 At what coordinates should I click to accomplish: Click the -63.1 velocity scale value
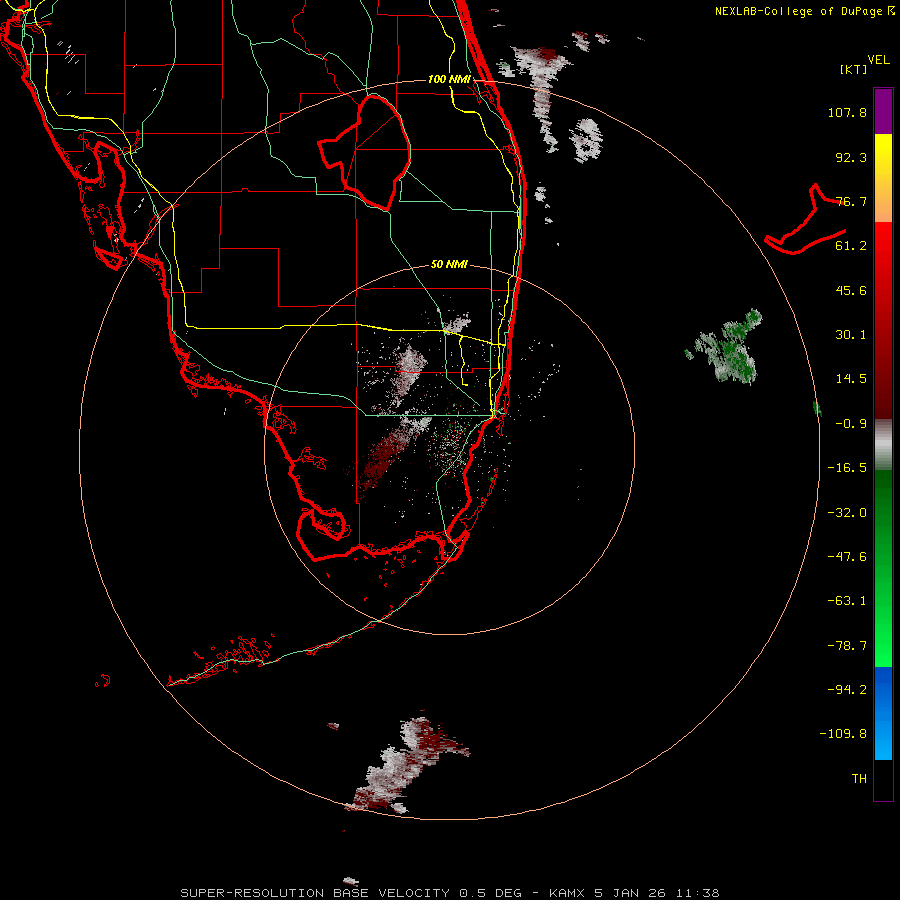(847, 601)
